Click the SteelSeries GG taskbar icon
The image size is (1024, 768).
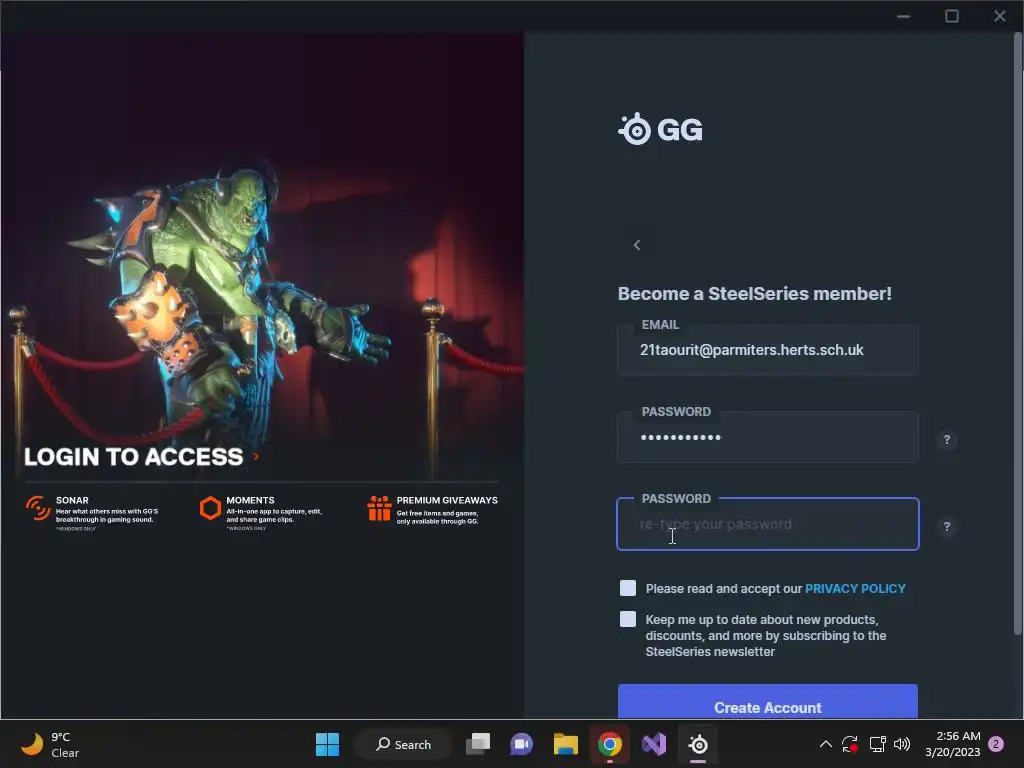(x=698, y=744)
